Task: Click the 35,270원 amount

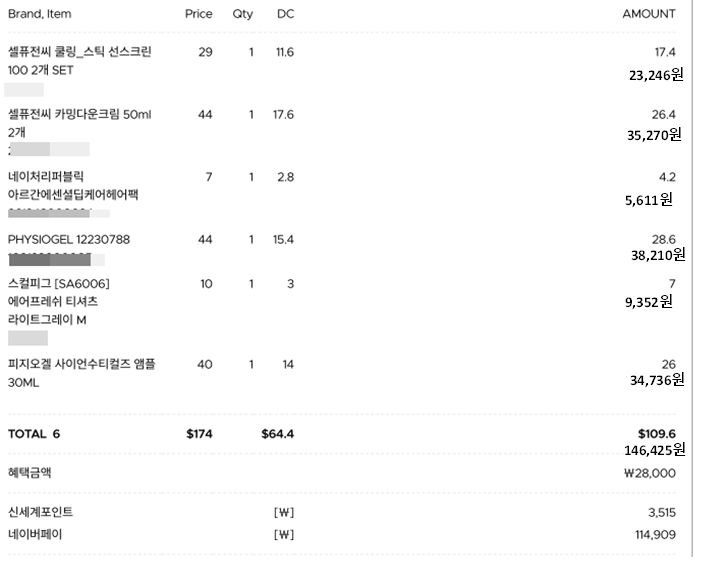Action: click(x=654, y=133)
